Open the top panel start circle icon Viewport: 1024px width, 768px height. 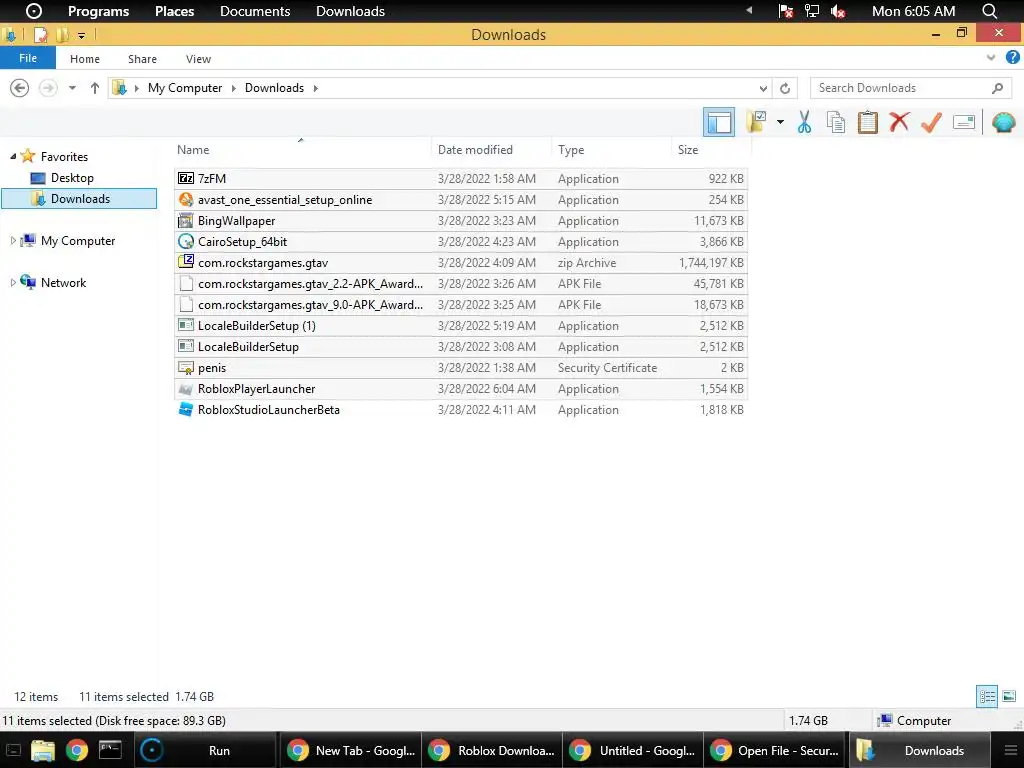[x=33, y=11]
